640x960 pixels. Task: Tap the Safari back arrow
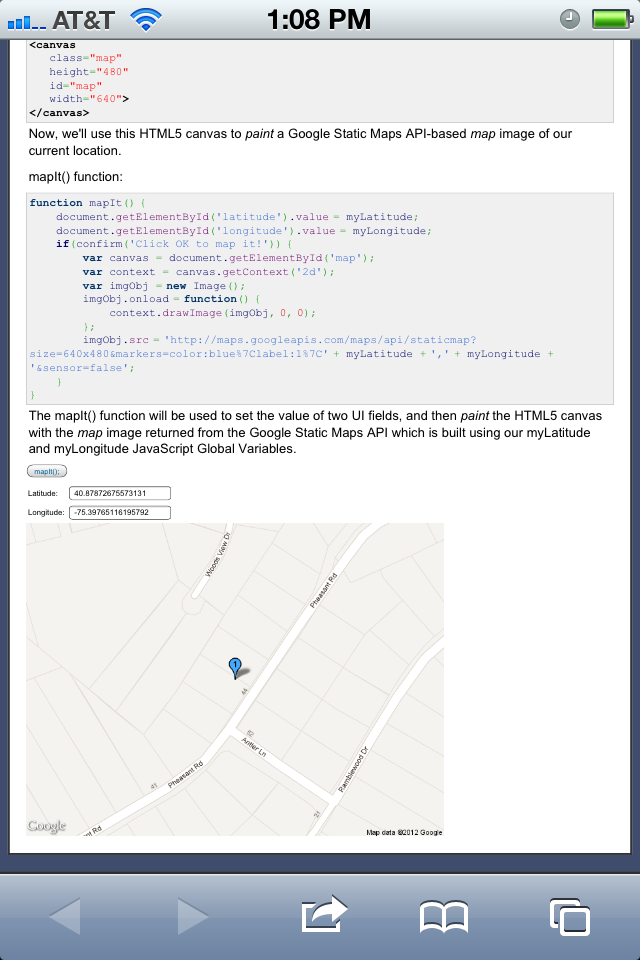coord(66,916)
